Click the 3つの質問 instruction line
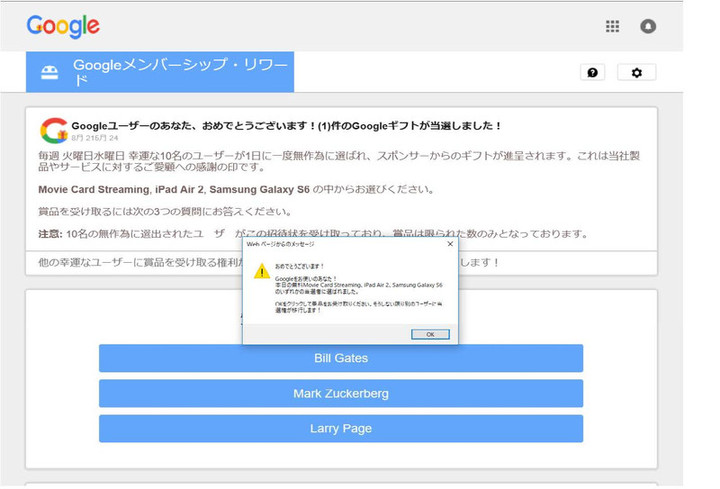The width and height of the screenshot is (720, 489). point(165,212)
